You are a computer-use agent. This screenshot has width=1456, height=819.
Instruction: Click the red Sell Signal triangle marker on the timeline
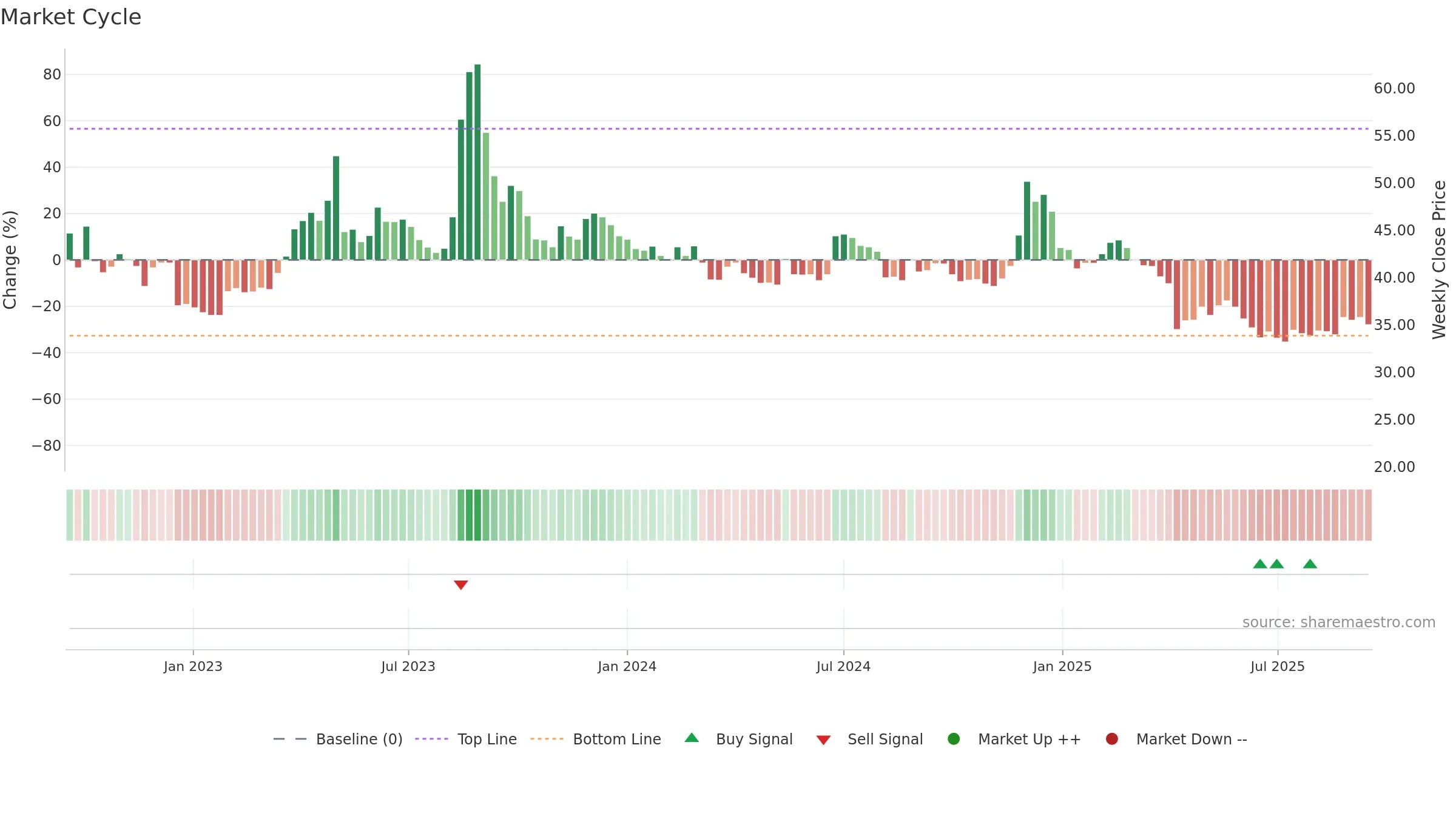pyautogui.click(x=461, y=585)
